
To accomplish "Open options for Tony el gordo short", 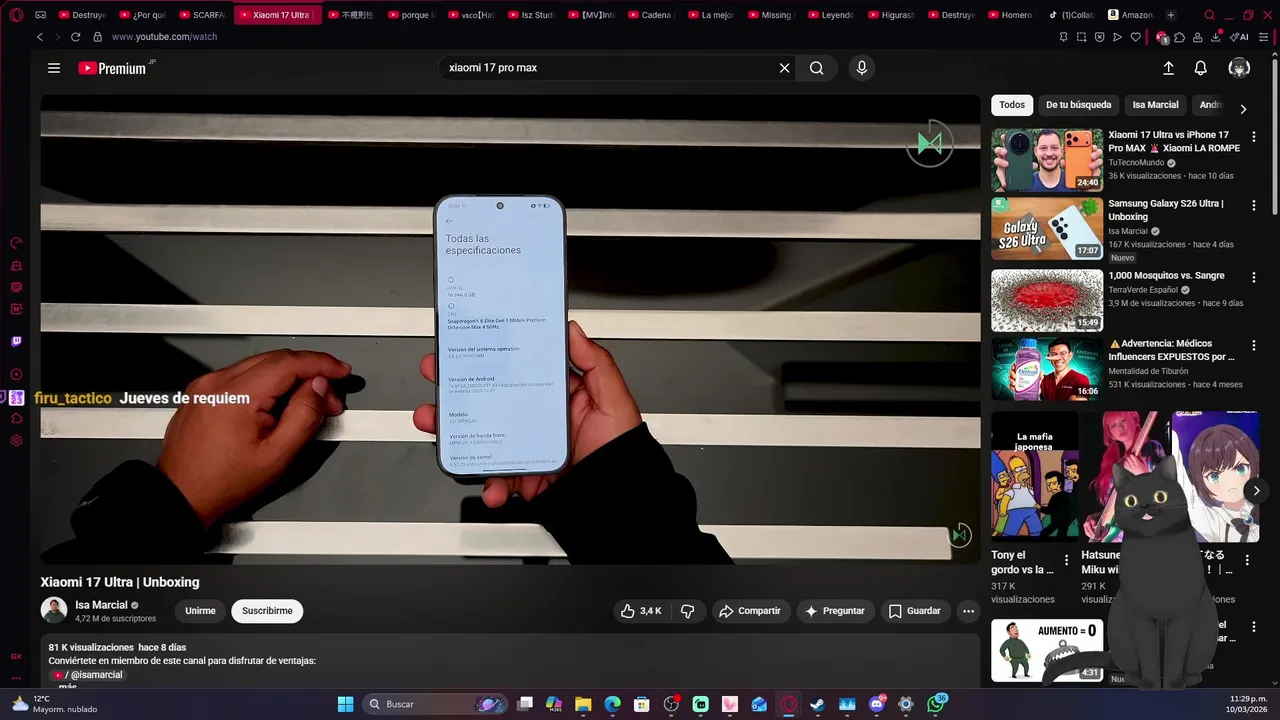I will [x=1066, y=560].
